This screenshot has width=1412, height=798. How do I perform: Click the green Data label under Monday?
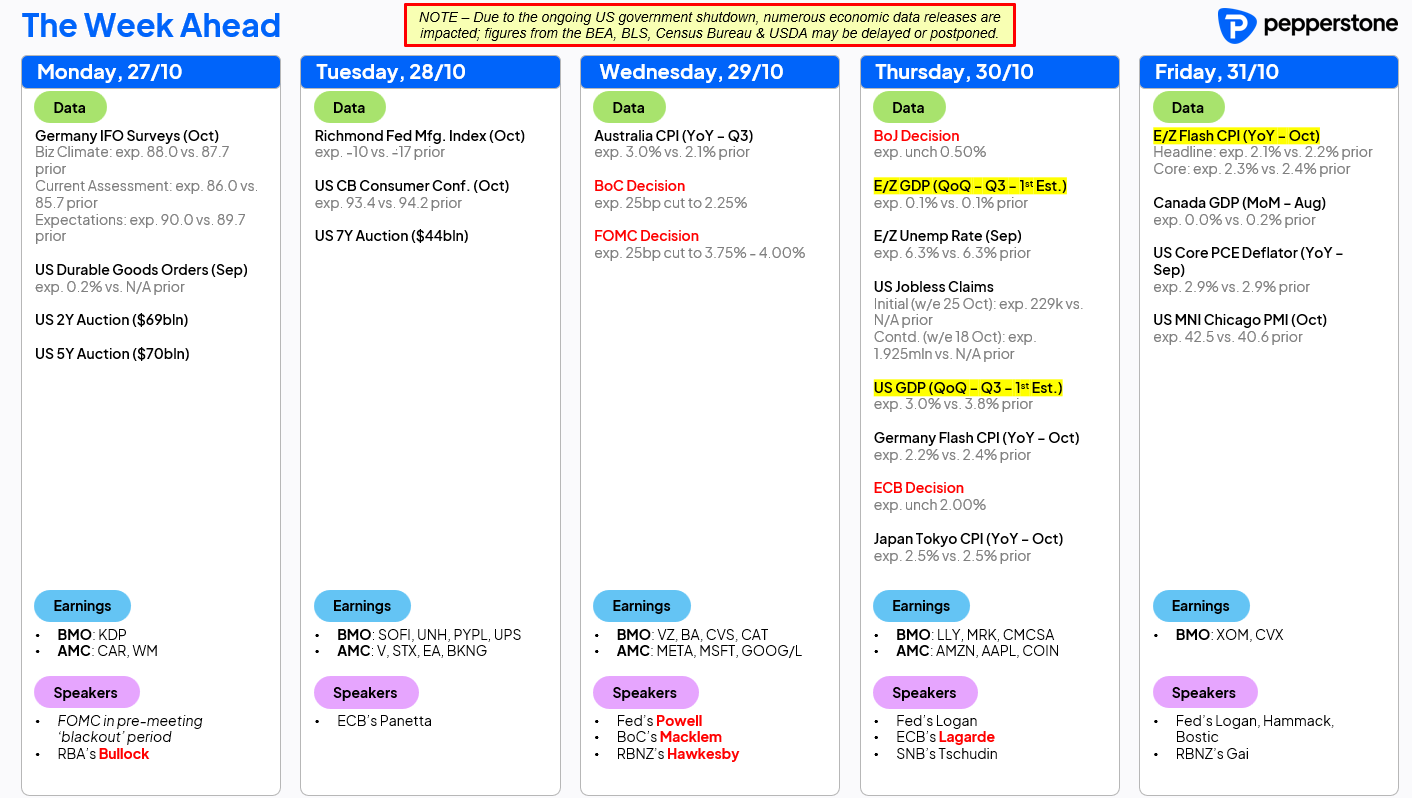pyautogui.click(x=70, y=108)
